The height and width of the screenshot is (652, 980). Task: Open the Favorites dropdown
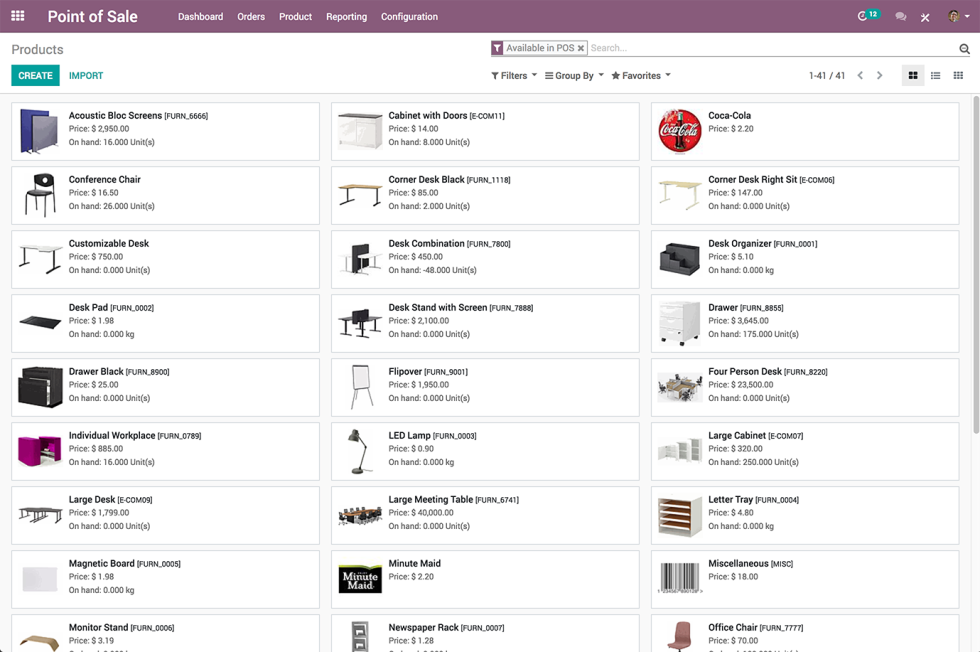639,75
